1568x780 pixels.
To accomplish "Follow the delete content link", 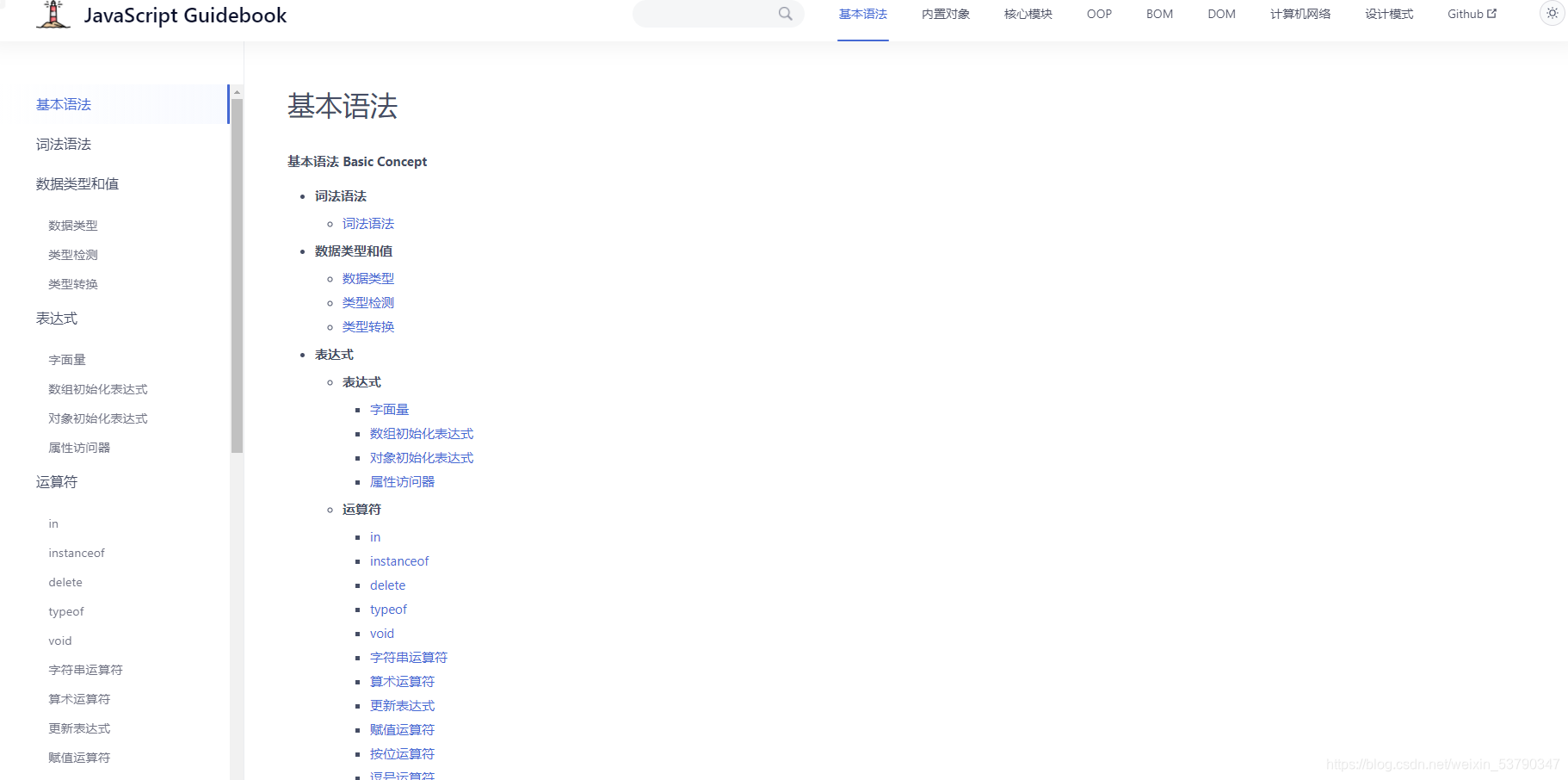I will 387,585.
